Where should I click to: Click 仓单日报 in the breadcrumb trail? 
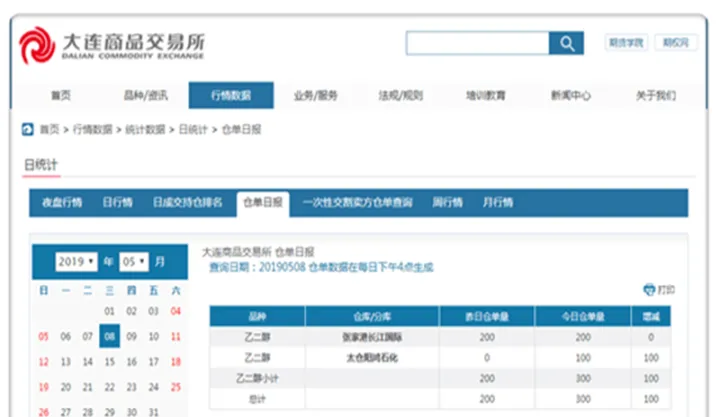pyautogui.click(x=242, y=130)
